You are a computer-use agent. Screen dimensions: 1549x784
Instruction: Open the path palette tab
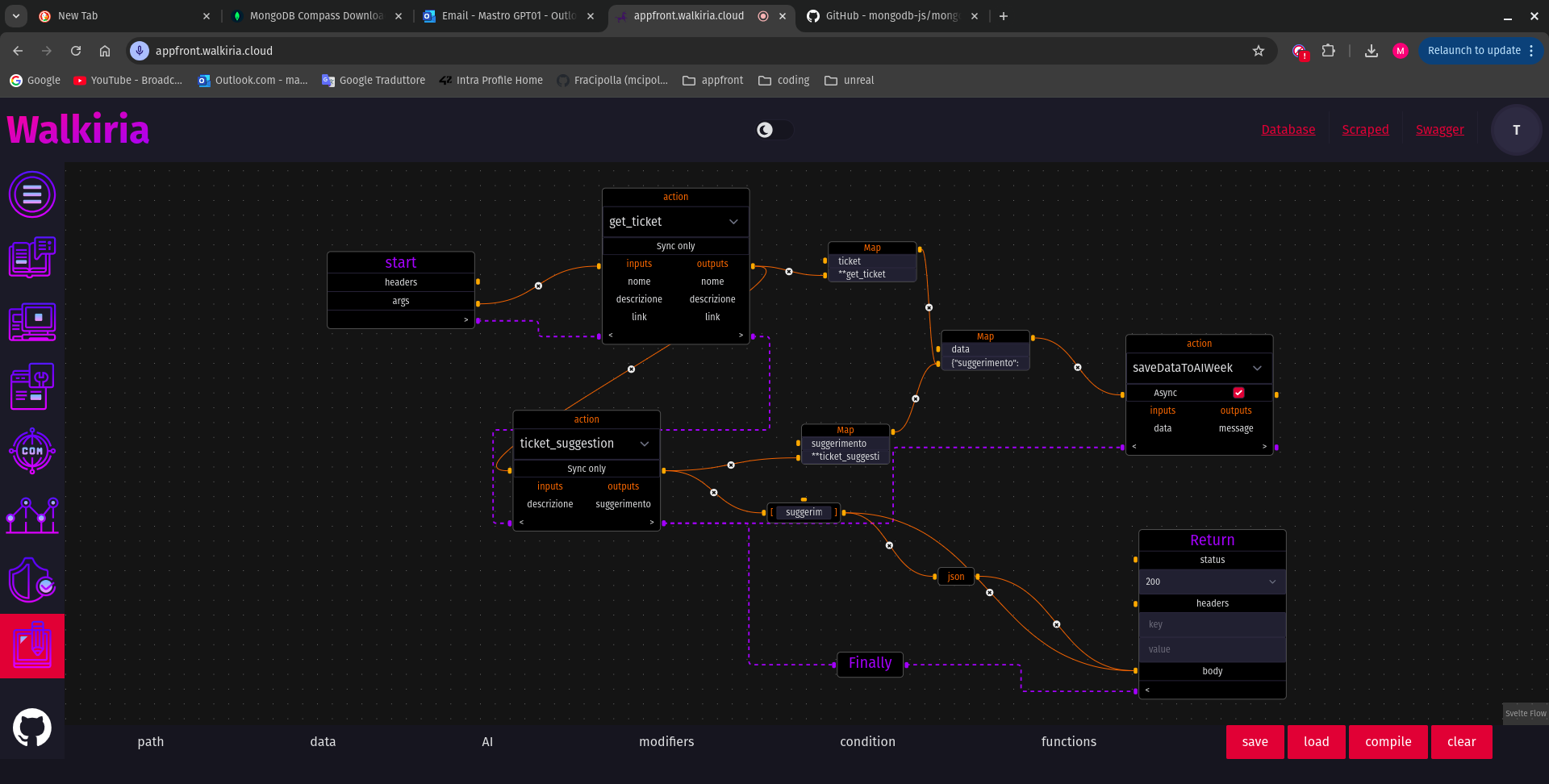tap(151, 741)
